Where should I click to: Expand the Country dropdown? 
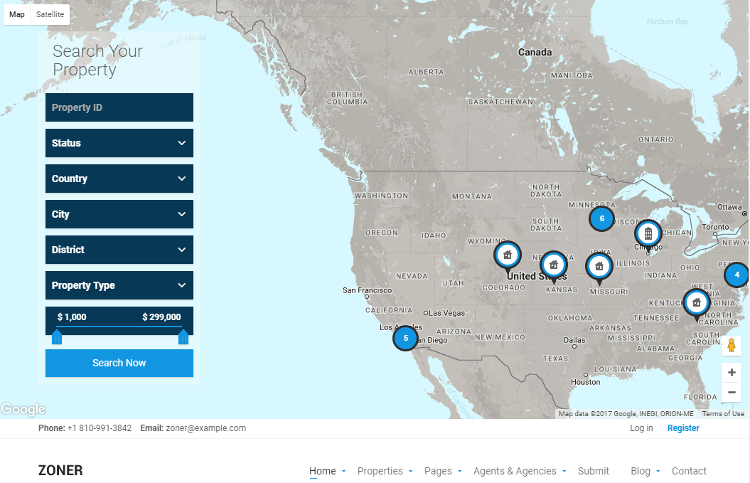tap(119, 179)
